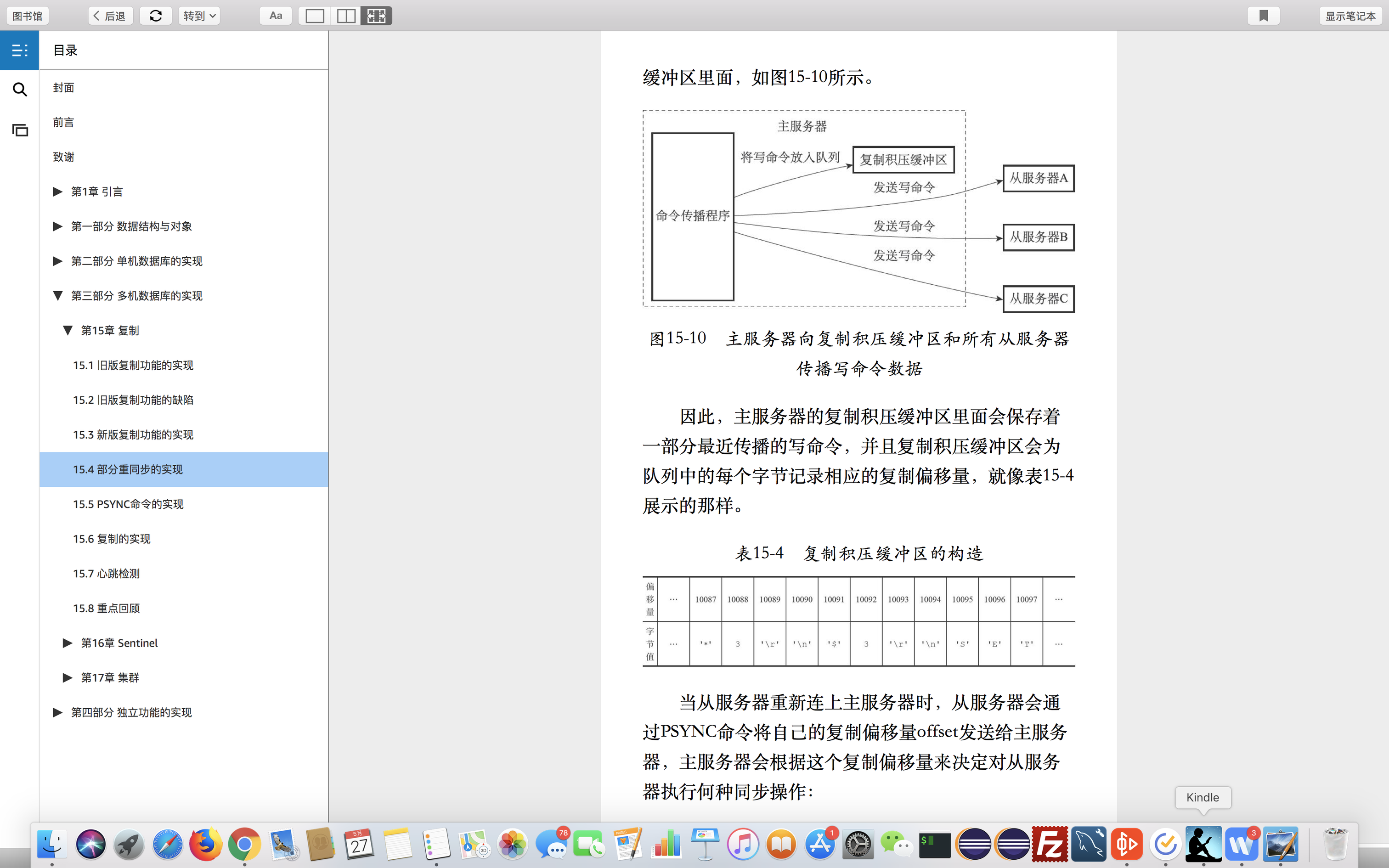
Task: Click the sync refresh icon
Action: 156,16
